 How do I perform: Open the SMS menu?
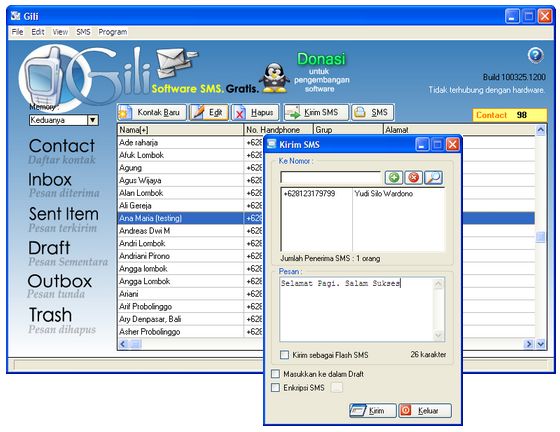83,32
